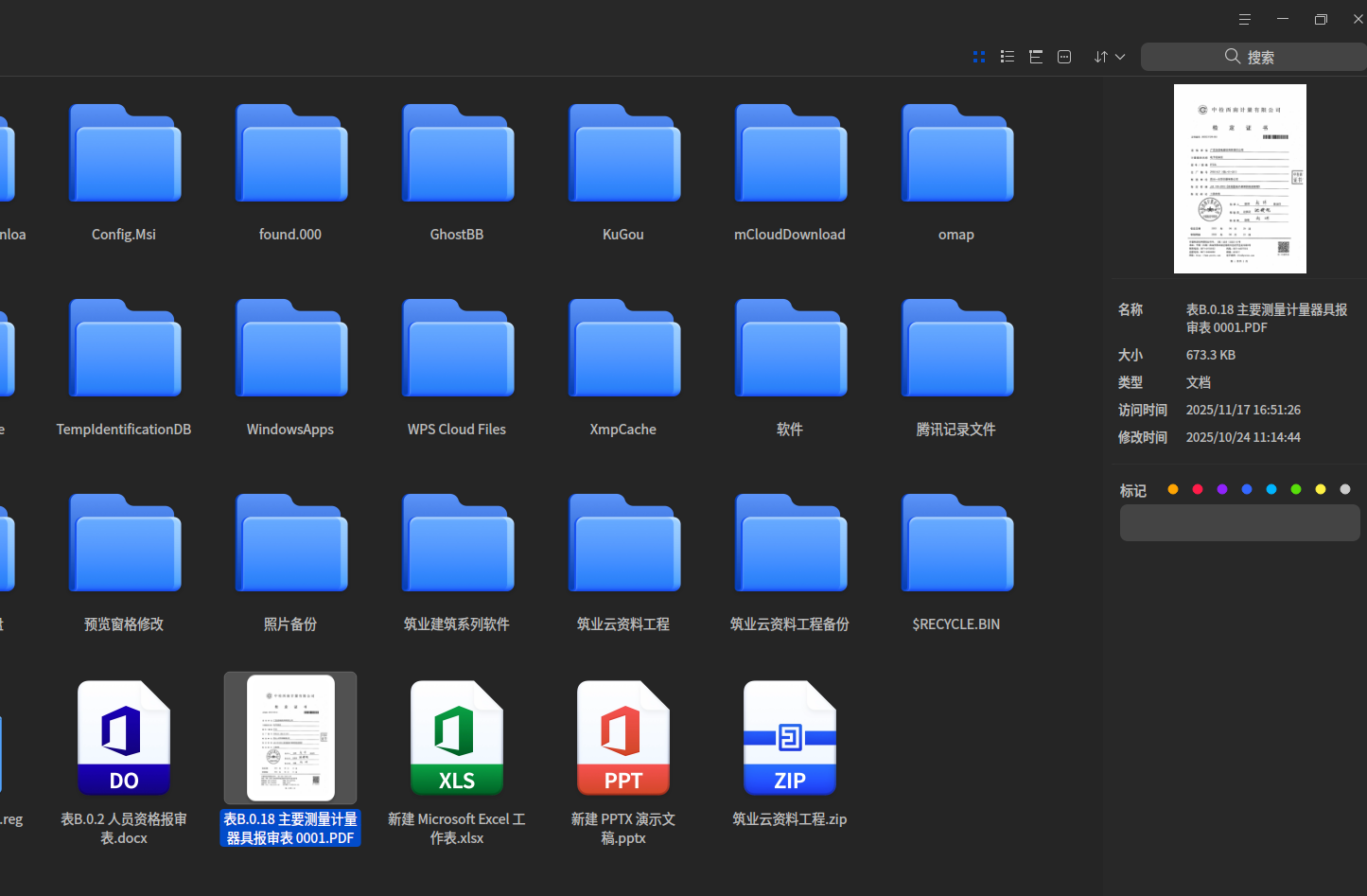
Task: Open the window main menu icon
Action: tap(1245, 19)
